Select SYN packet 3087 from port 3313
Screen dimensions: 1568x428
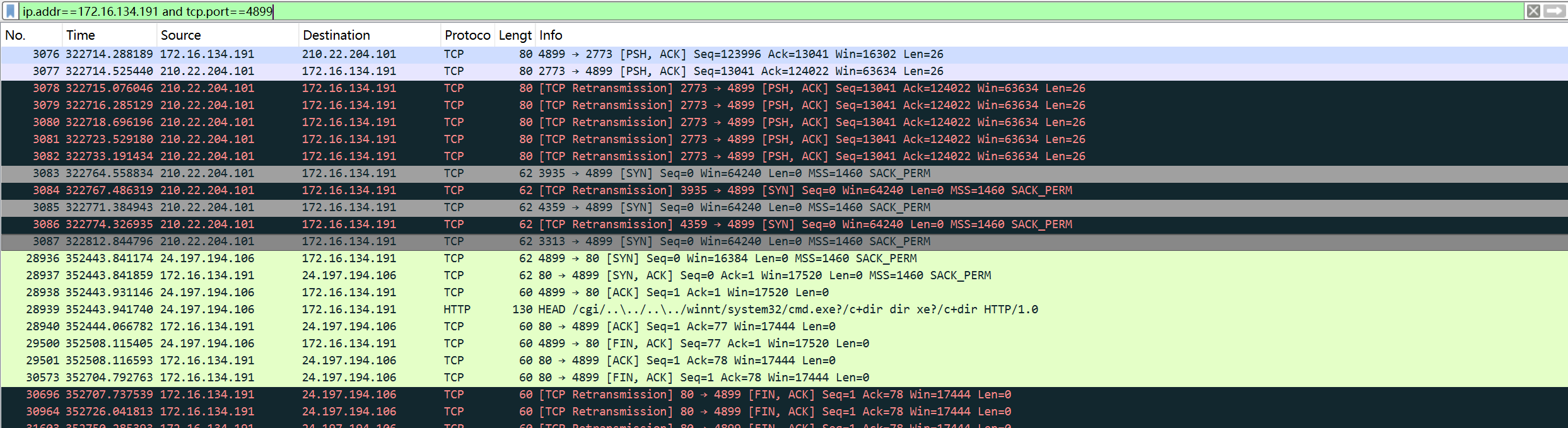784,241
